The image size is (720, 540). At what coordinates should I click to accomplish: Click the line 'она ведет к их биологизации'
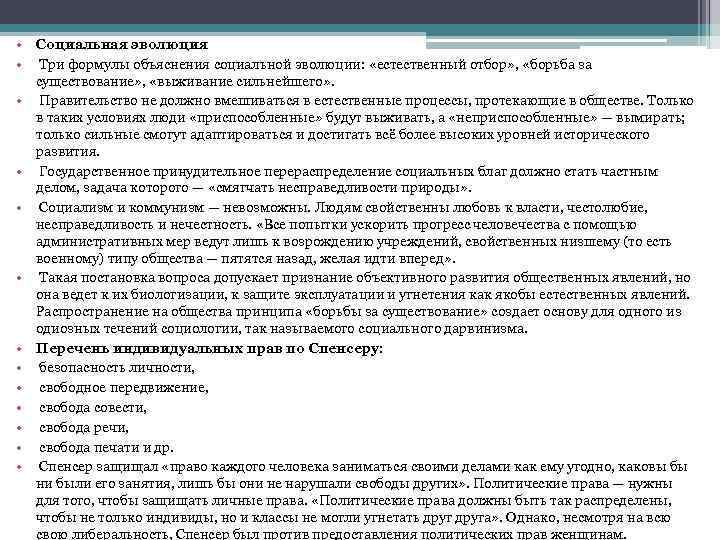(x=363, y=294)
